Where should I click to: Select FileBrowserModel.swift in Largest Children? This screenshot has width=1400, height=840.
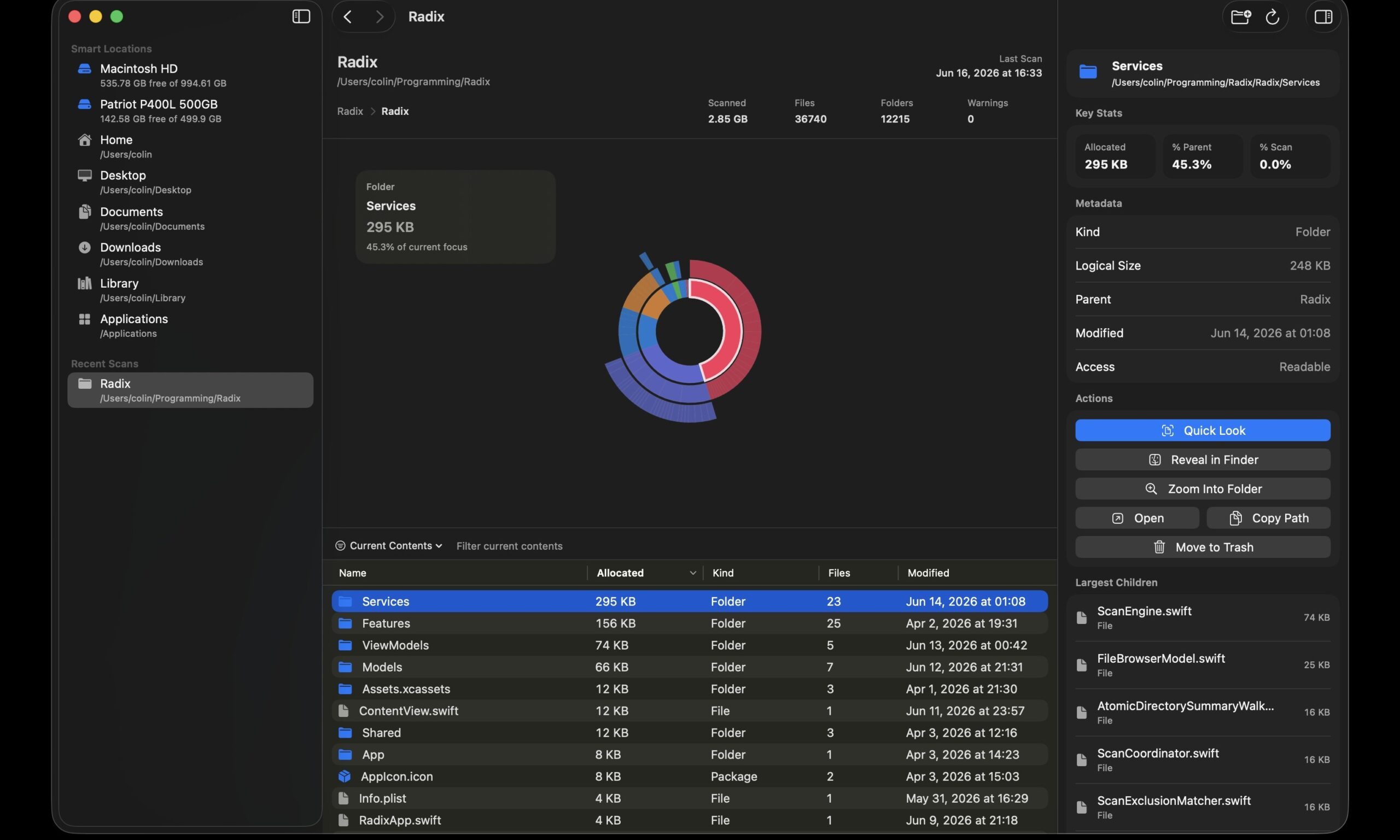(1203, 665)
